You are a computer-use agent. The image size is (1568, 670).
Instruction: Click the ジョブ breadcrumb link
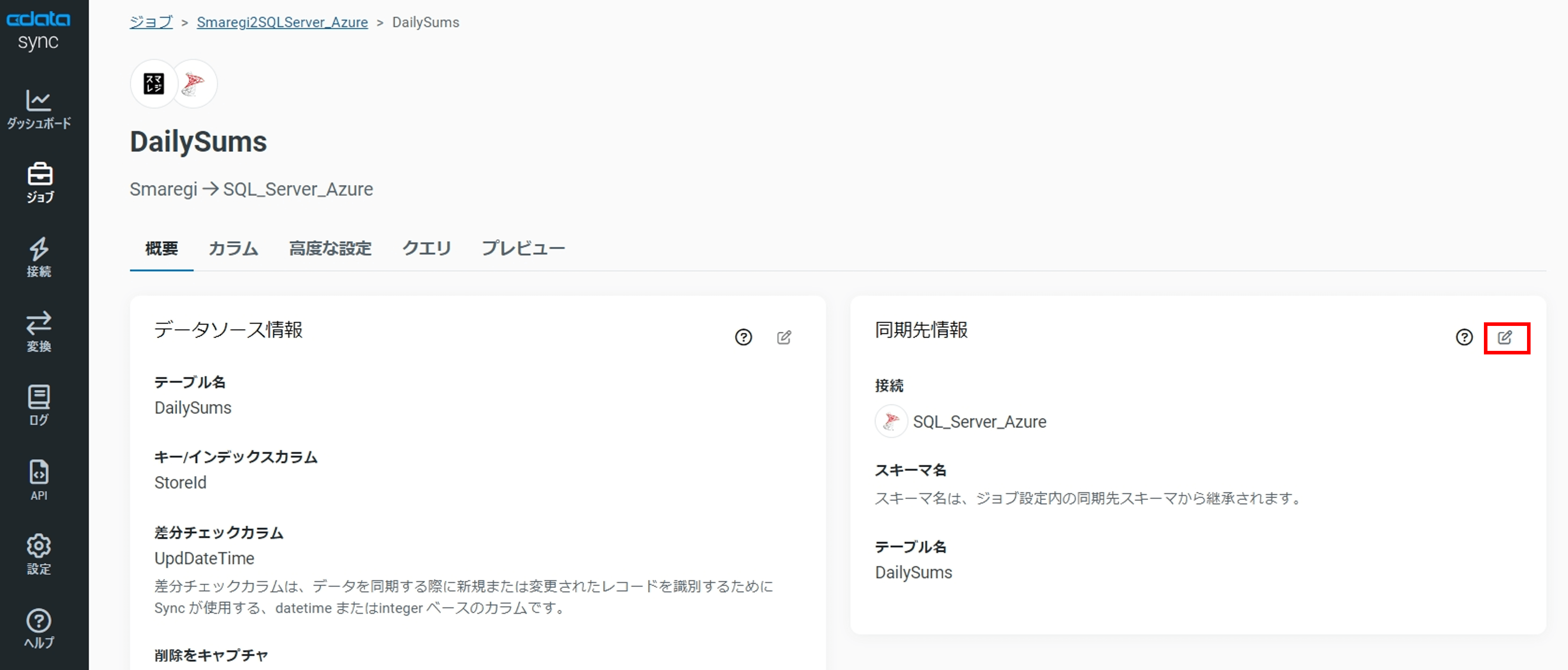coord(151,22)
